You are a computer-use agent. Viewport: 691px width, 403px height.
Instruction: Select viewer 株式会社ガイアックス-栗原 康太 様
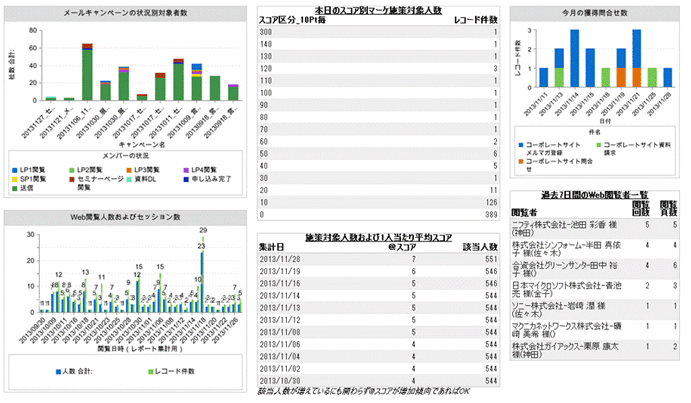565,350
